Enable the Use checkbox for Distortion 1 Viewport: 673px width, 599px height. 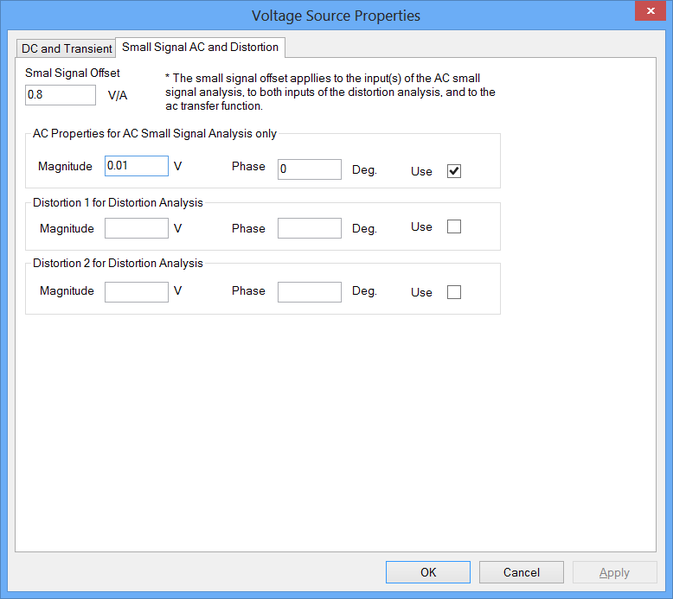(454, 227)
